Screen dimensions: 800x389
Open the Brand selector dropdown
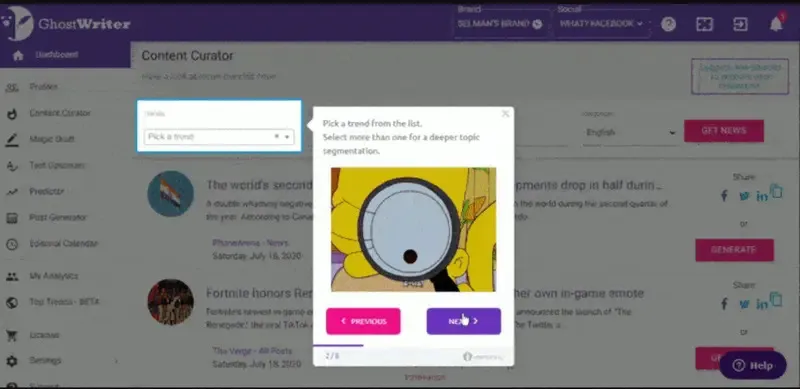pos(501,23)
